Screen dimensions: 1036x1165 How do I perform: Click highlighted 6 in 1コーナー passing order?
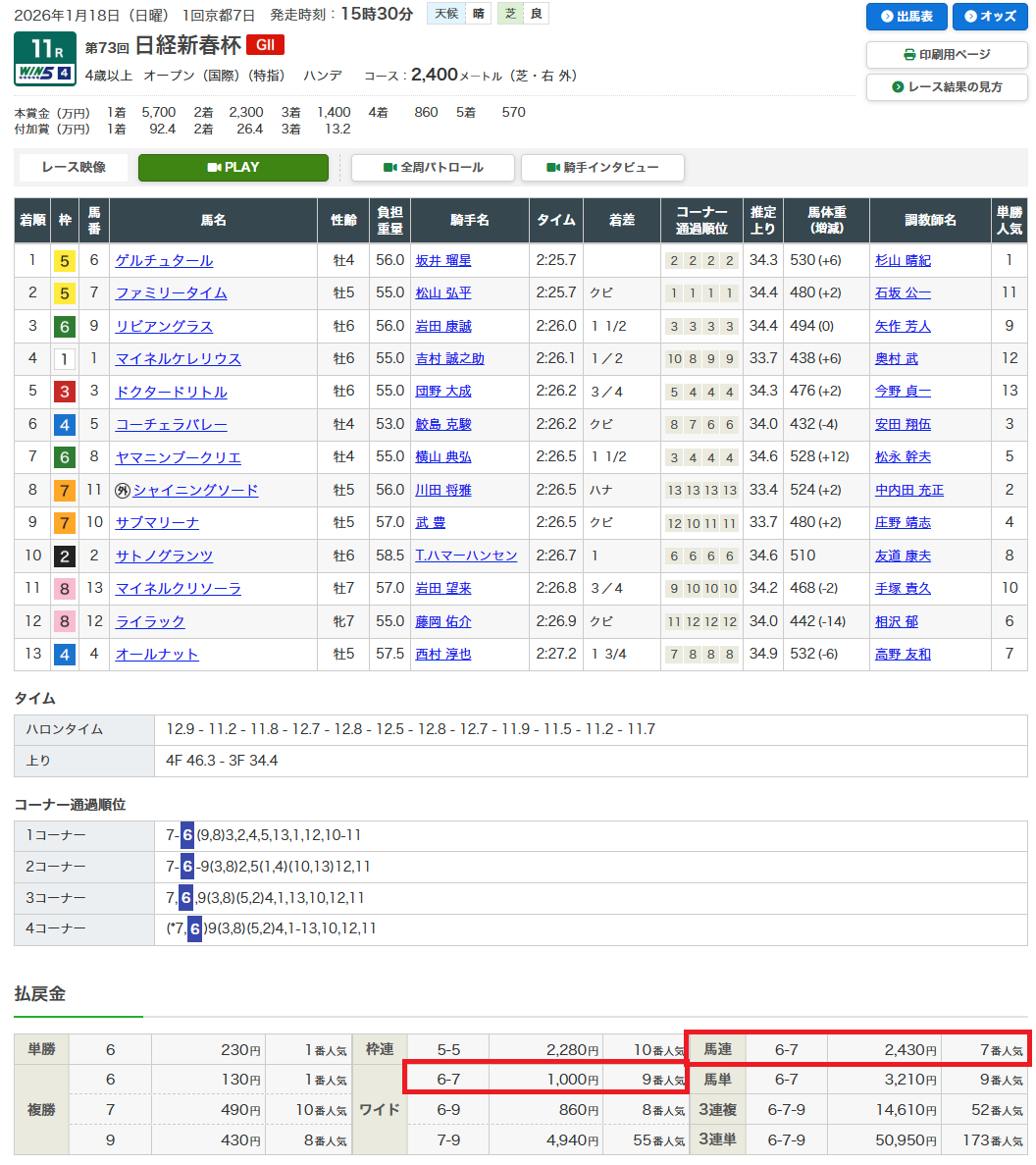pos(187,836)
